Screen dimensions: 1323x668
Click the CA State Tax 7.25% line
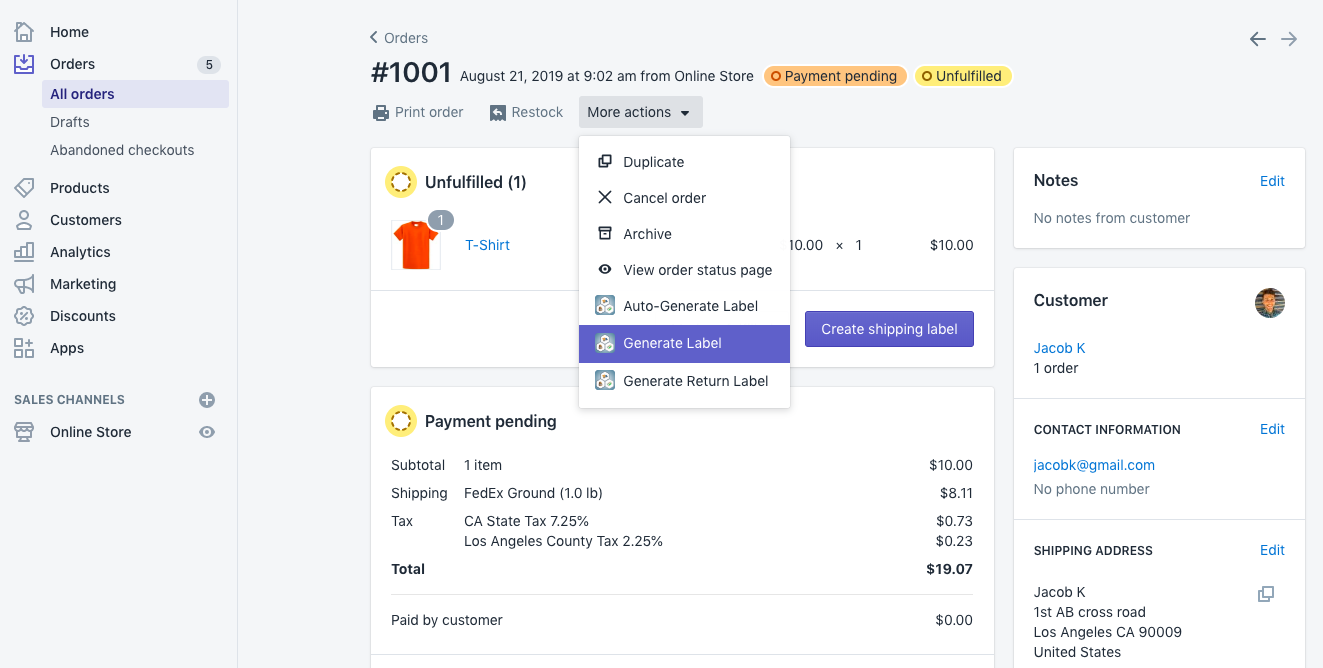[526, 521]
